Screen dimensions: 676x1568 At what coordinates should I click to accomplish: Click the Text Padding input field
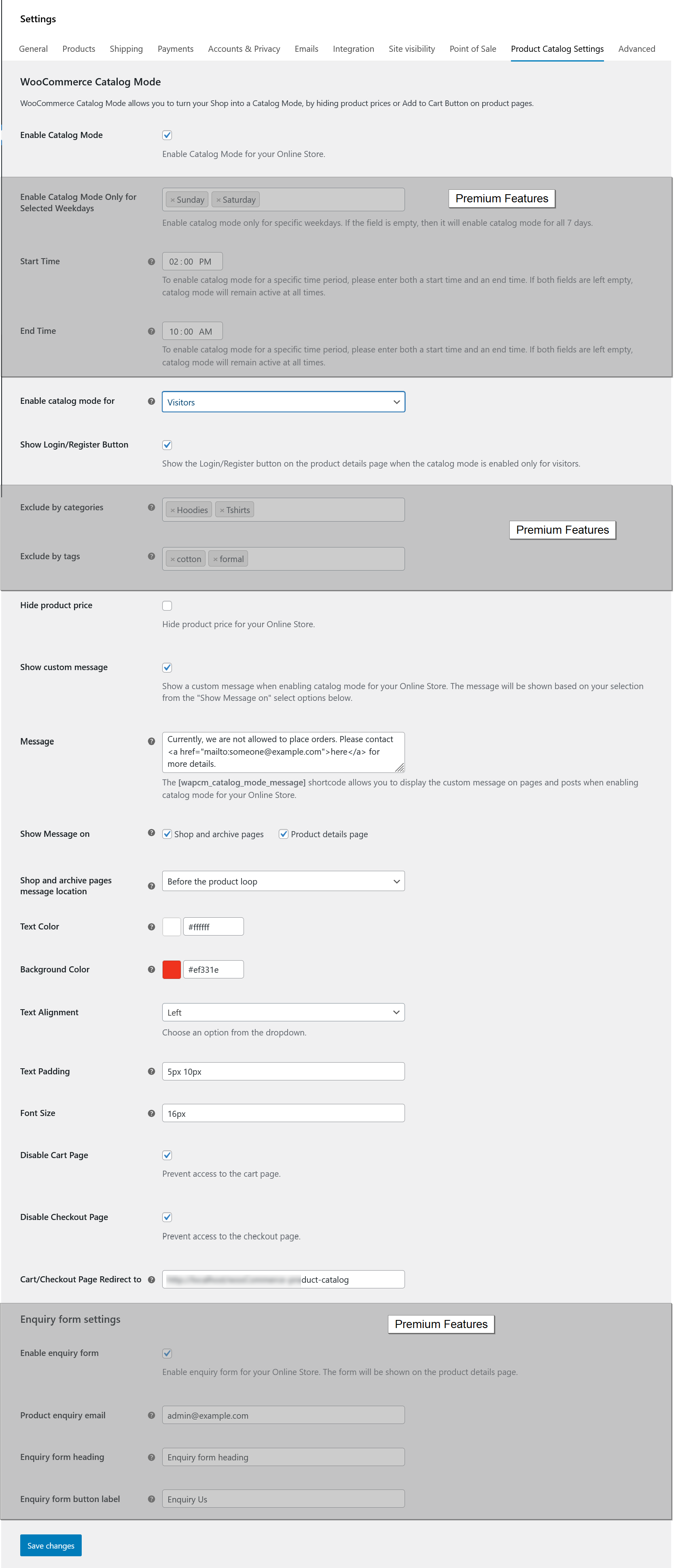coord(283,1072)
